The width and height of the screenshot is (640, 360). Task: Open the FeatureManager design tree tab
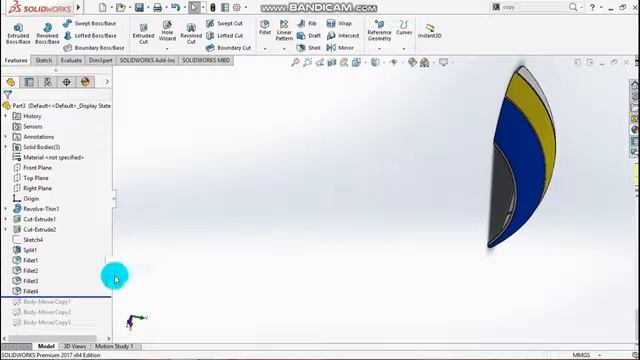click(x=11, y=82)
